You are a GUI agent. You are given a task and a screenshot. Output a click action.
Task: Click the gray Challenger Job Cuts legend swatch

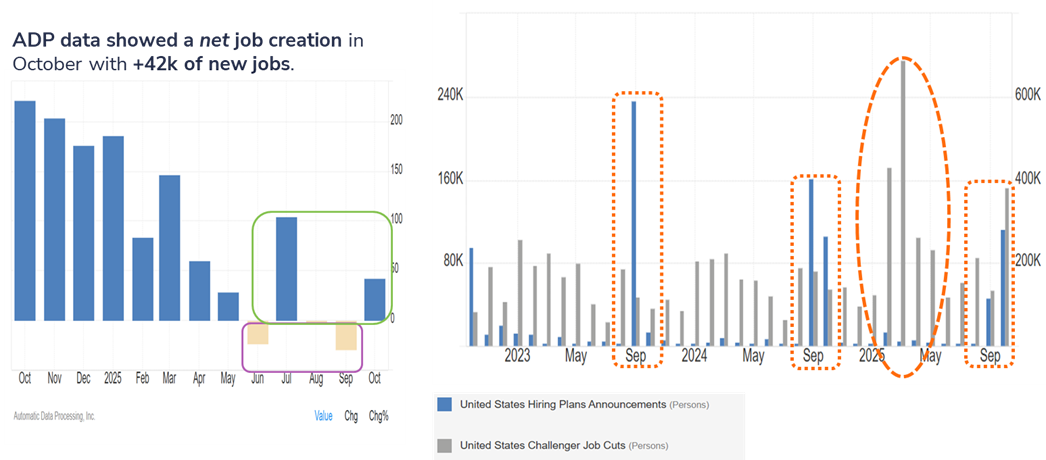click(444, 445)
